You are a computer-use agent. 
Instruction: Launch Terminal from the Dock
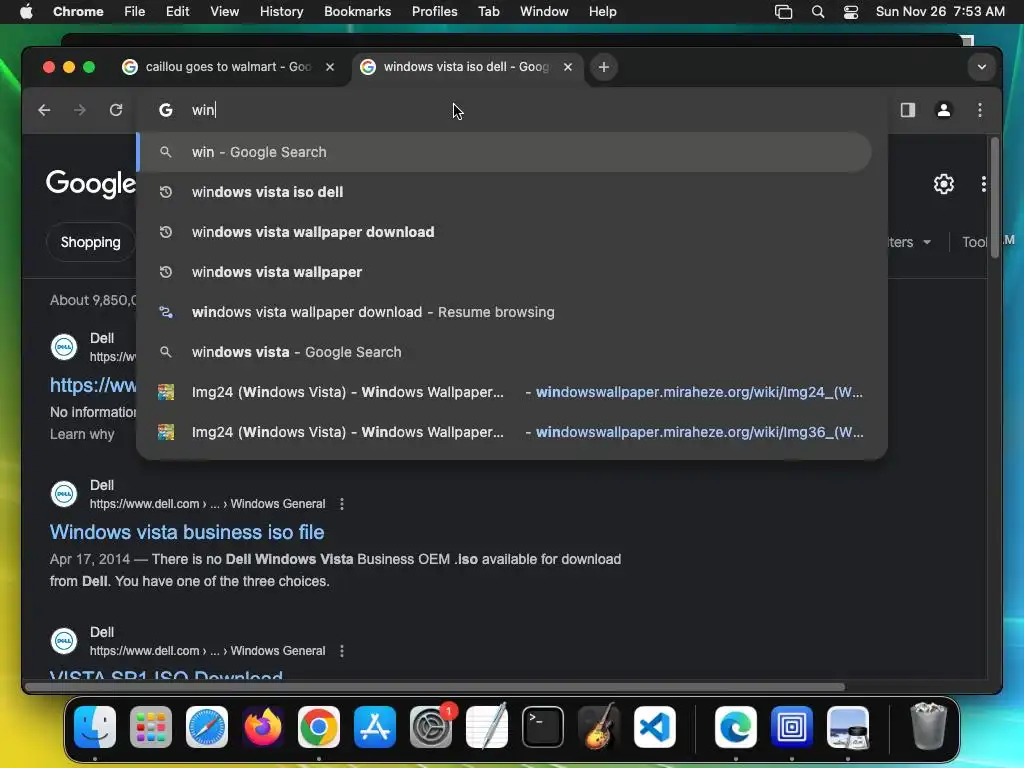point(543,727)
